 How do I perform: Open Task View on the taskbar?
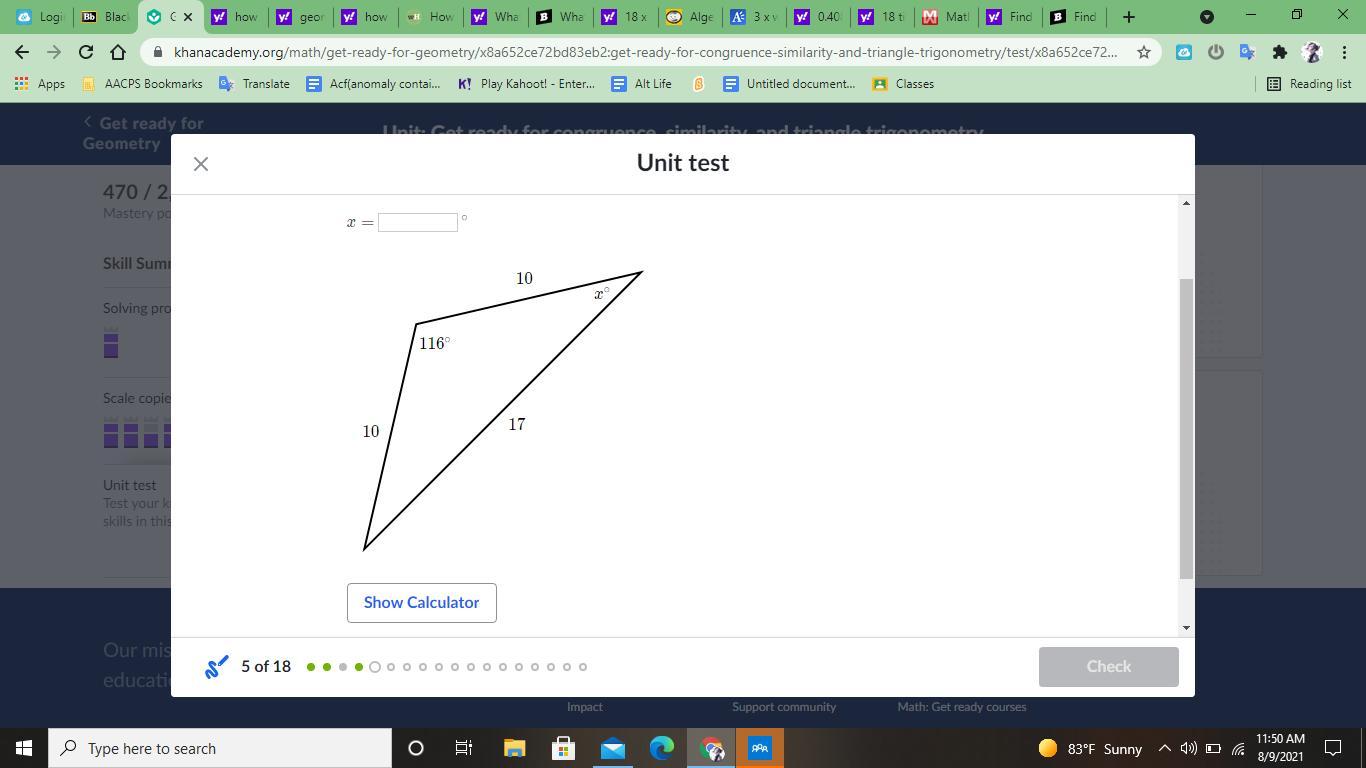click(464, 748)
